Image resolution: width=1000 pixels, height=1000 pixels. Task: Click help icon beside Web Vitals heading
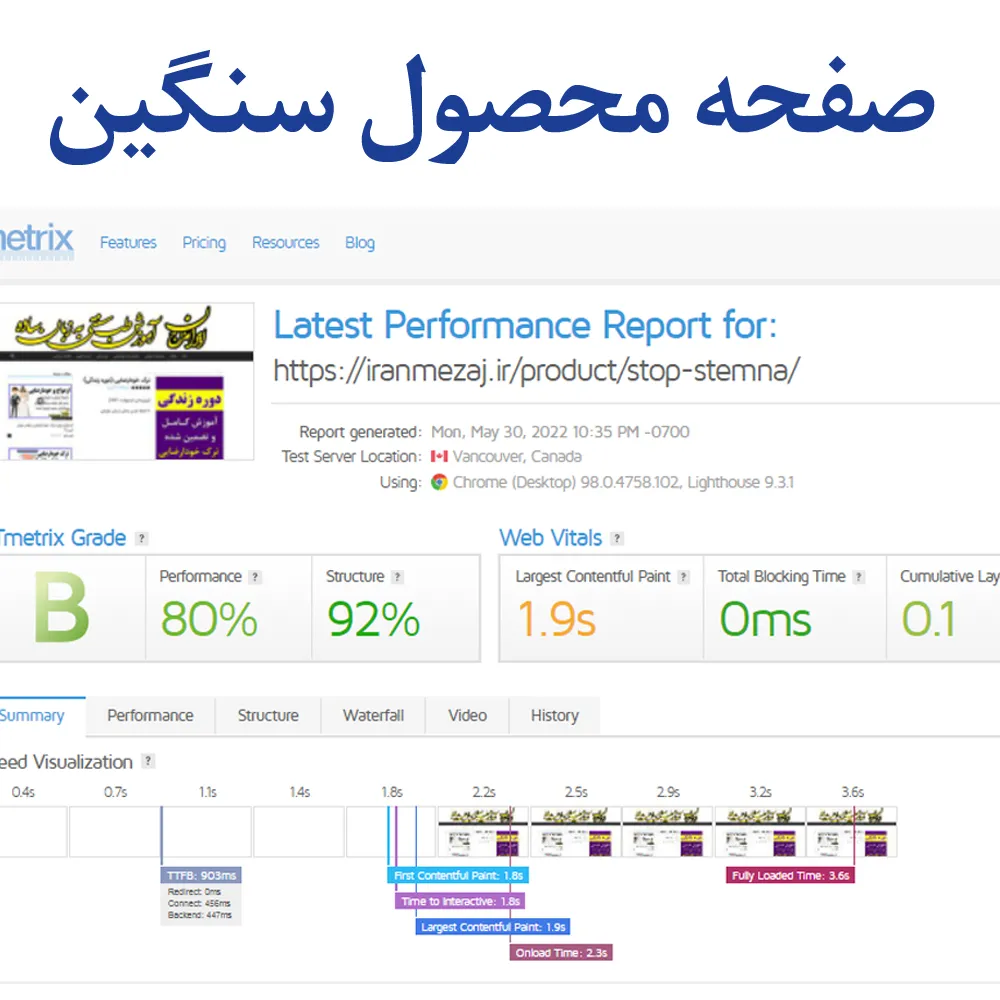point(617,538)
